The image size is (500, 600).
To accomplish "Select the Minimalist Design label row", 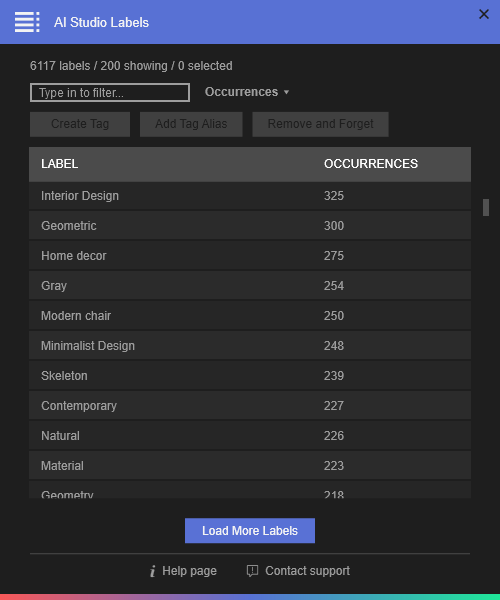I will pos(250,346).
